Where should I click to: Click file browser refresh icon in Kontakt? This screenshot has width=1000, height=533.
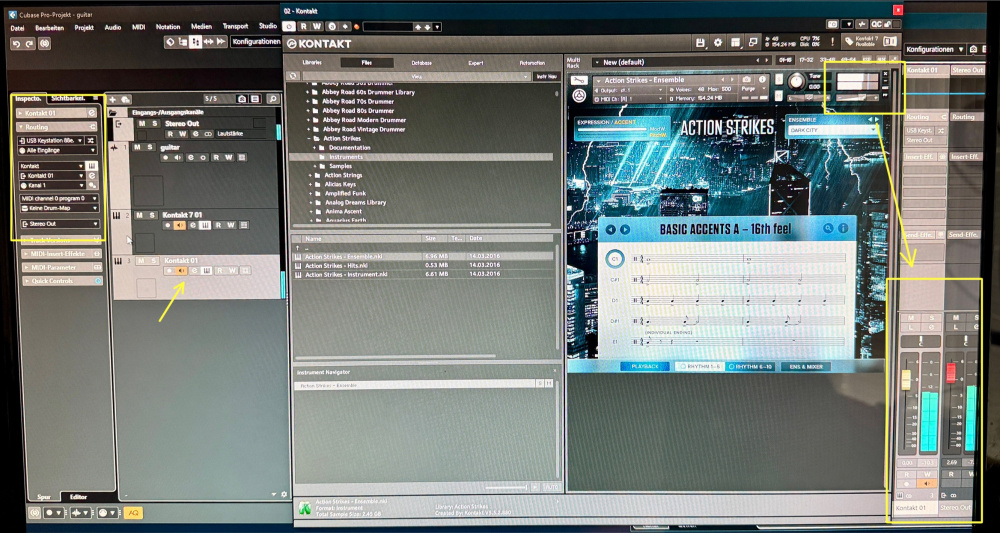(x=292, y=76)
